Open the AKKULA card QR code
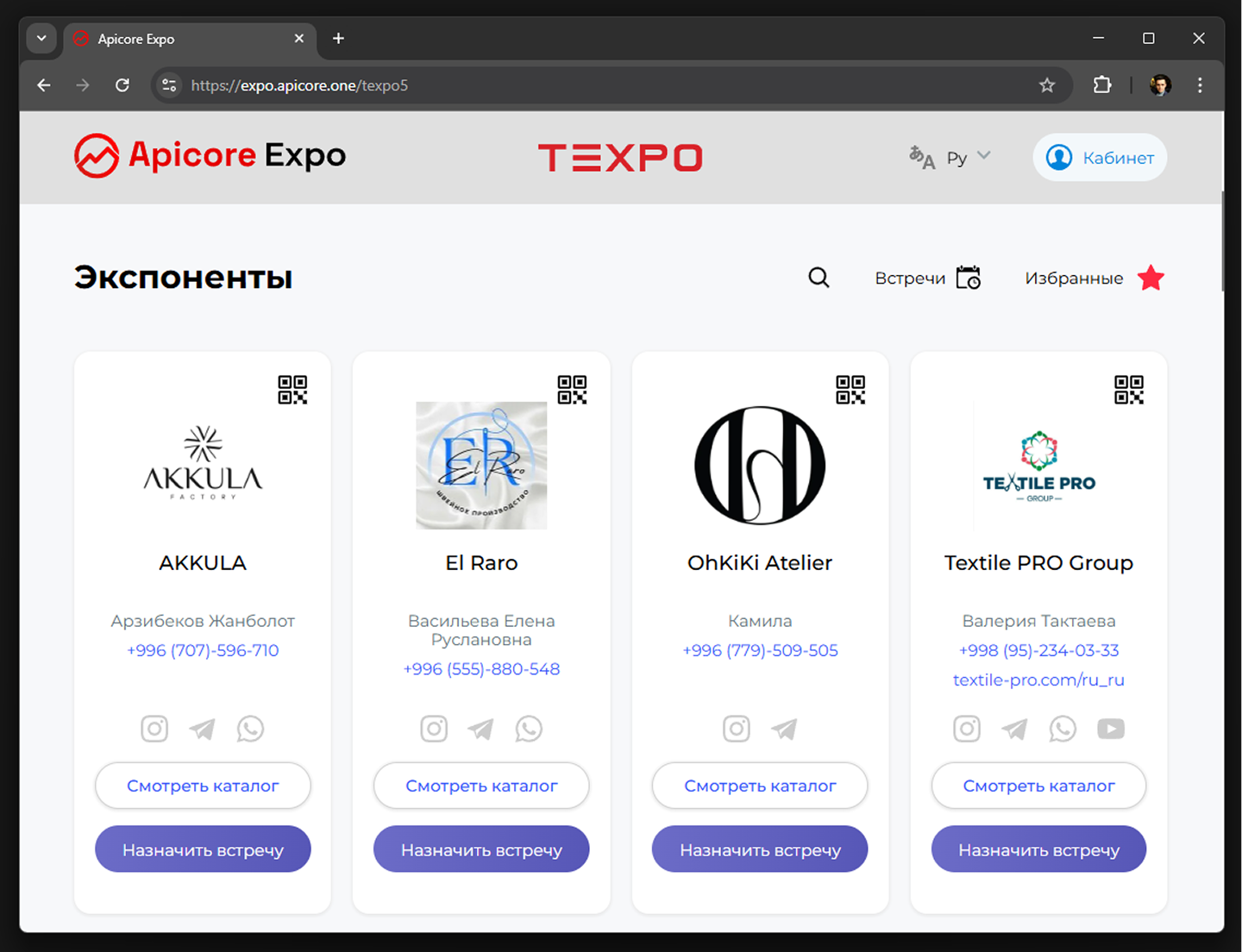1242x952 pixels. (x=292, y=390)
